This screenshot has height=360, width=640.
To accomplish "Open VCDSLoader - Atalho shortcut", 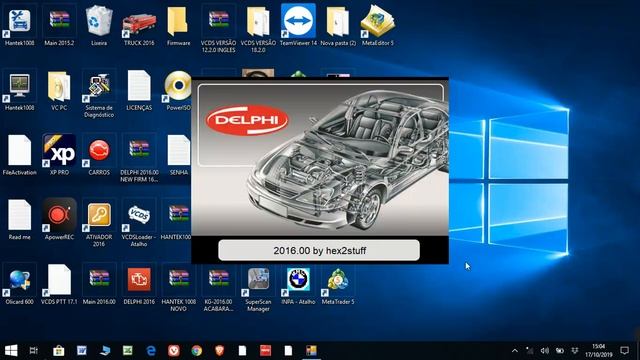I will 139,224.
